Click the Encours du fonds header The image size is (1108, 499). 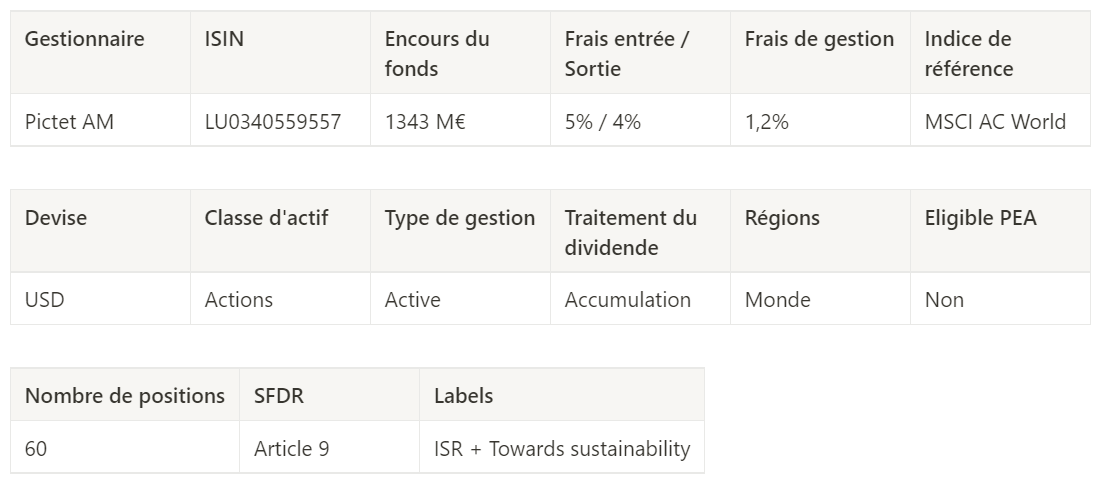437,54
